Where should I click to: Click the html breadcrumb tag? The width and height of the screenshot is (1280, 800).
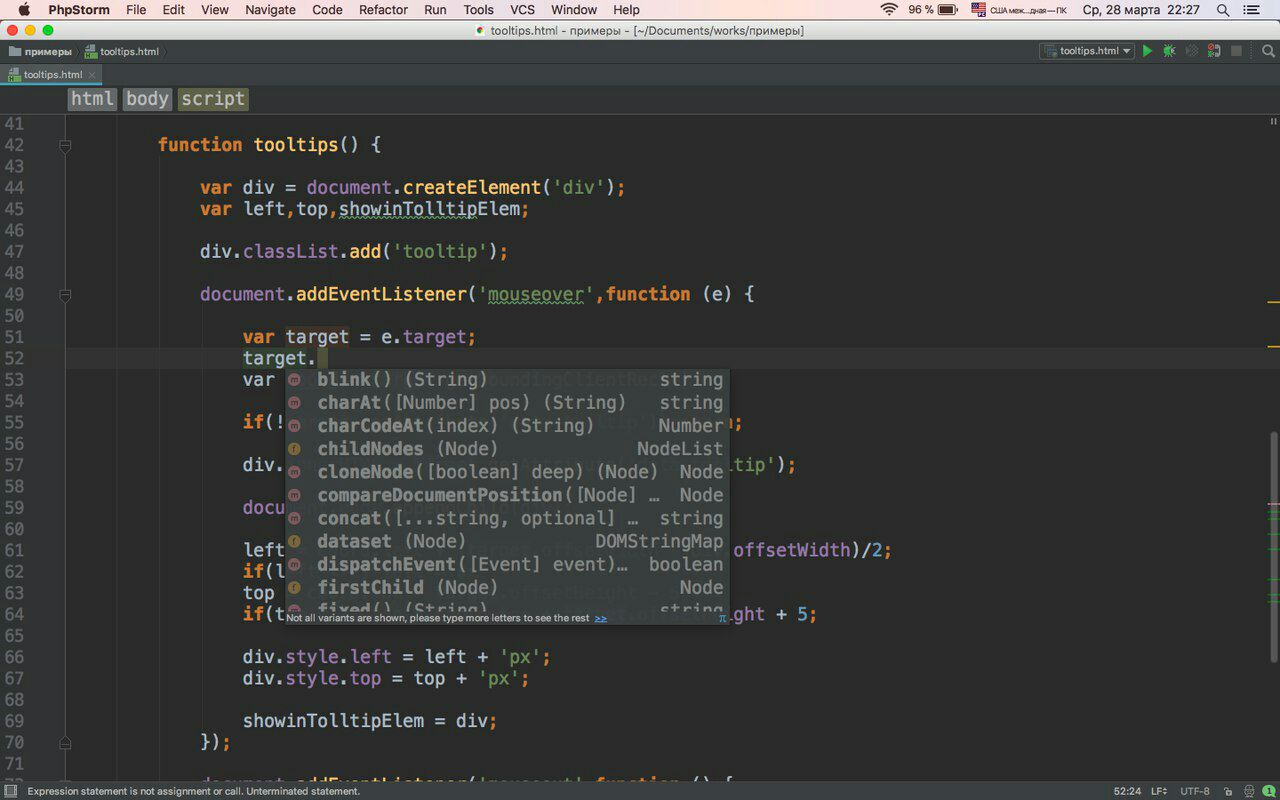click(x=93, y=98)
